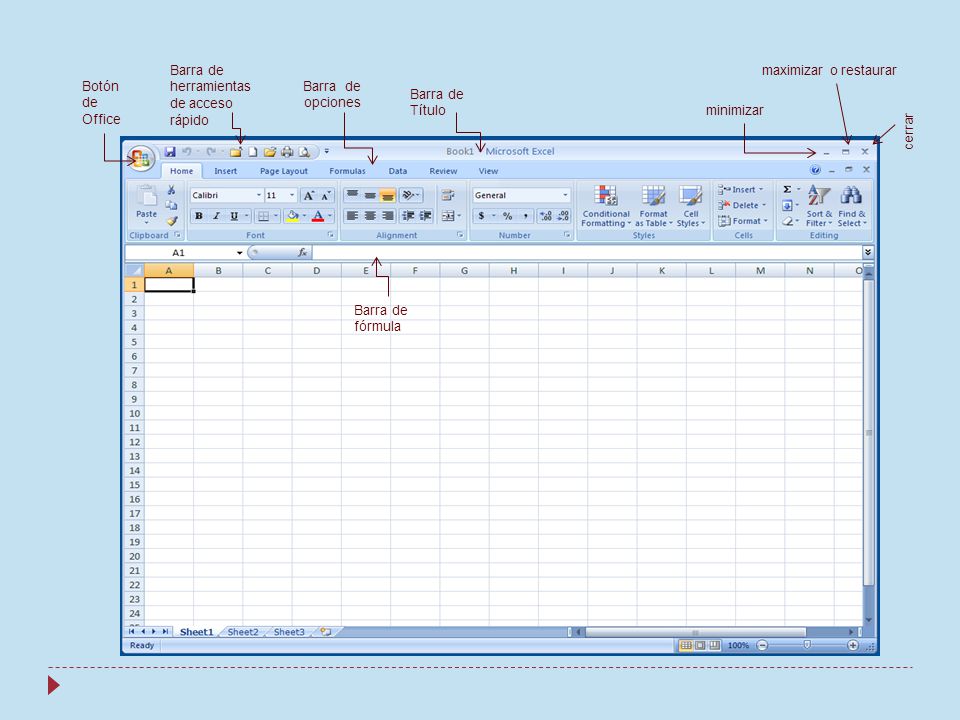Add a new sheet with the Insert Worksheet tab icon
960x720 pixels.
click(x=326, y=632)
